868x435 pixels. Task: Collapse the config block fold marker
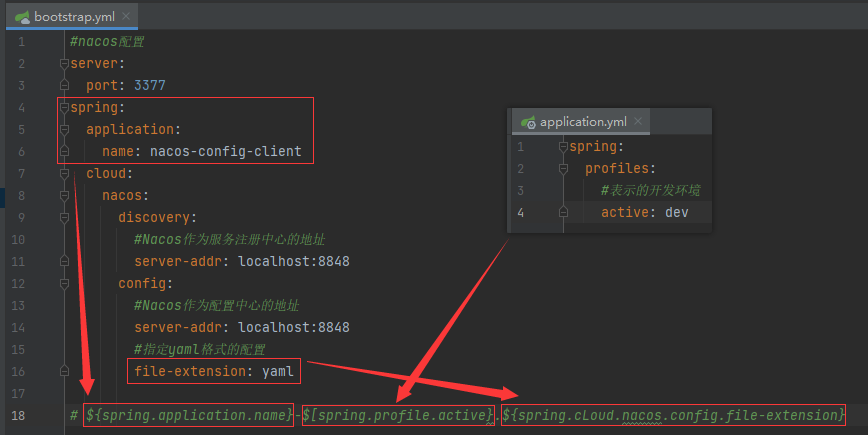64,283
